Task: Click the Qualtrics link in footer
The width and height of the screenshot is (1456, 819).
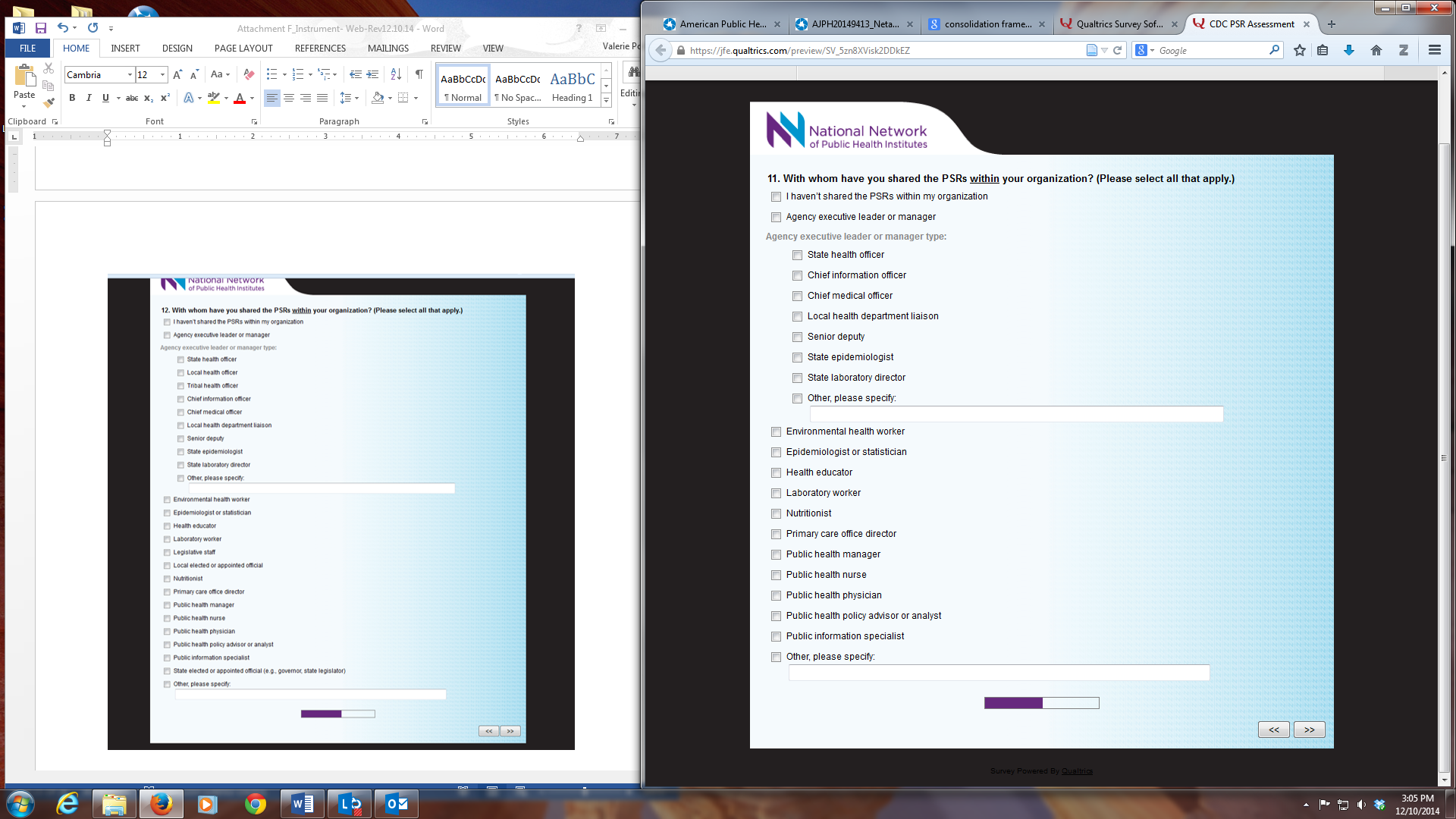Action: (1077, 771)
